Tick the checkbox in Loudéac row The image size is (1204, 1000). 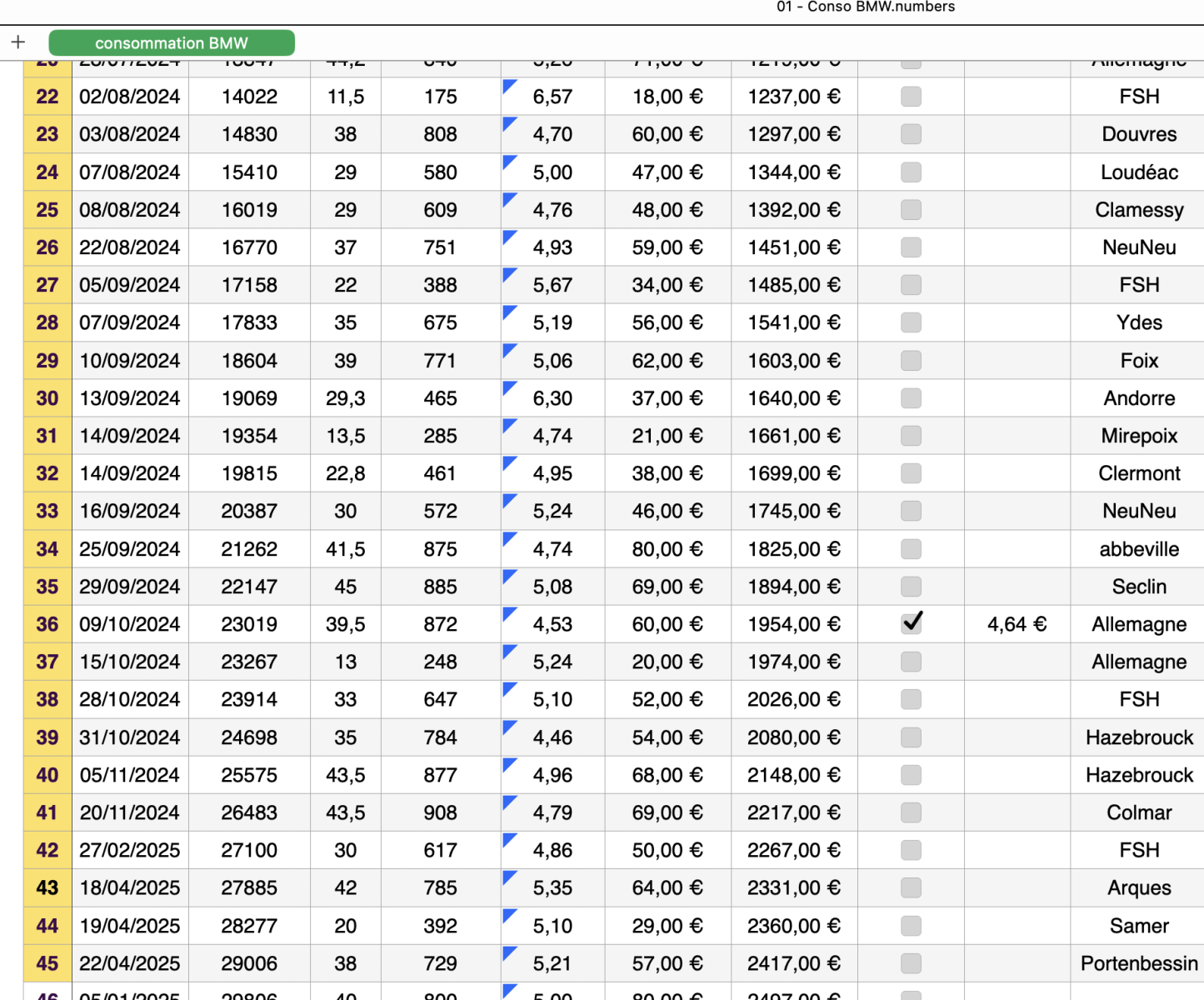click(x=912, y=172)
